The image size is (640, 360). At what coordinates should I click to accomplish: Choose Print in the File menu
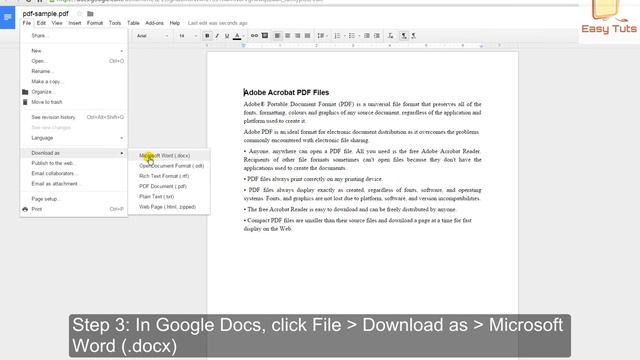(74, 209)
